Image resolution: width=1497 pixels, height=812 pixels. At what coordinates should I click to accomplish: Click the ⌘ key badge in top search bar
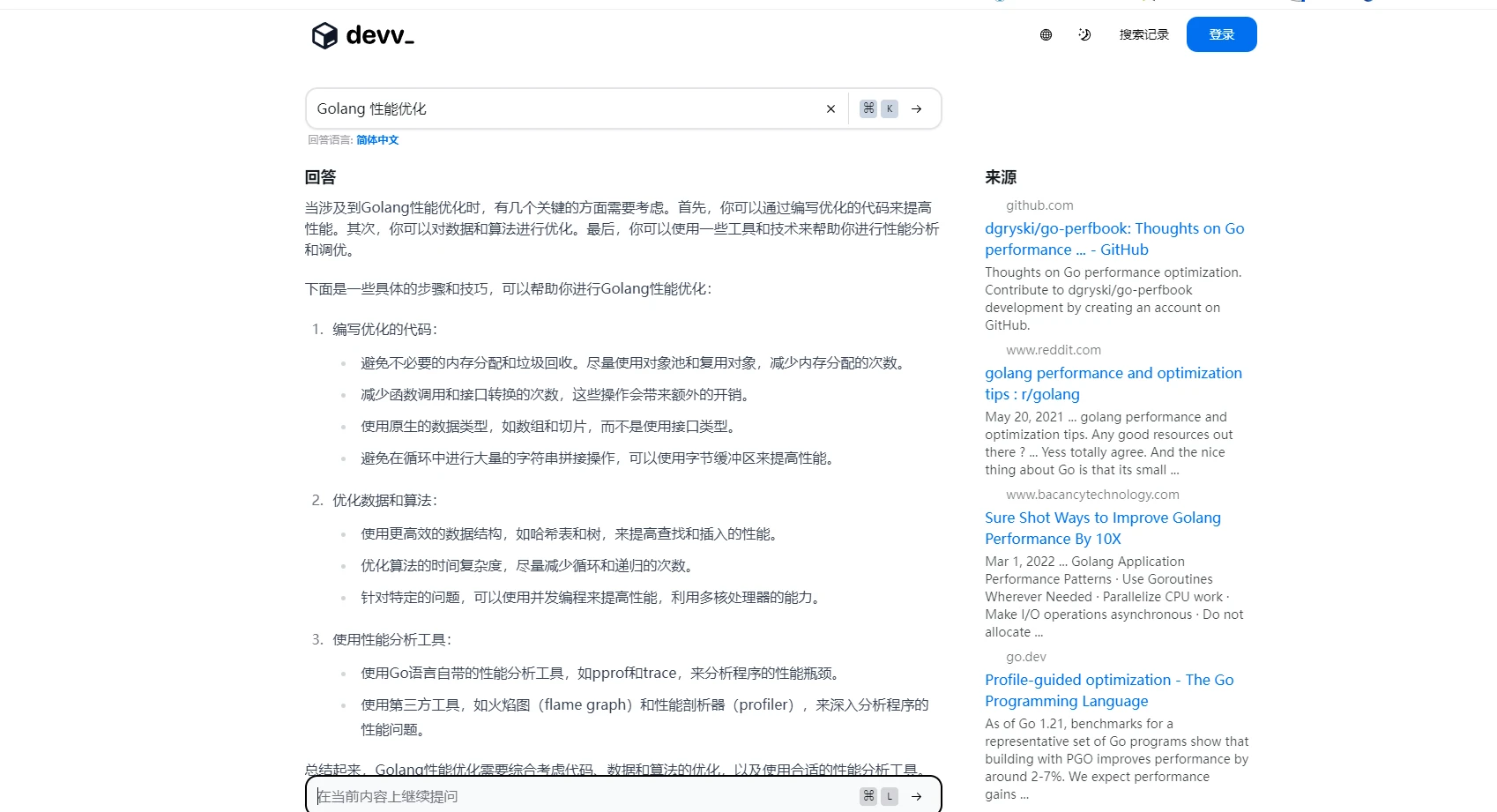(868, 108)
